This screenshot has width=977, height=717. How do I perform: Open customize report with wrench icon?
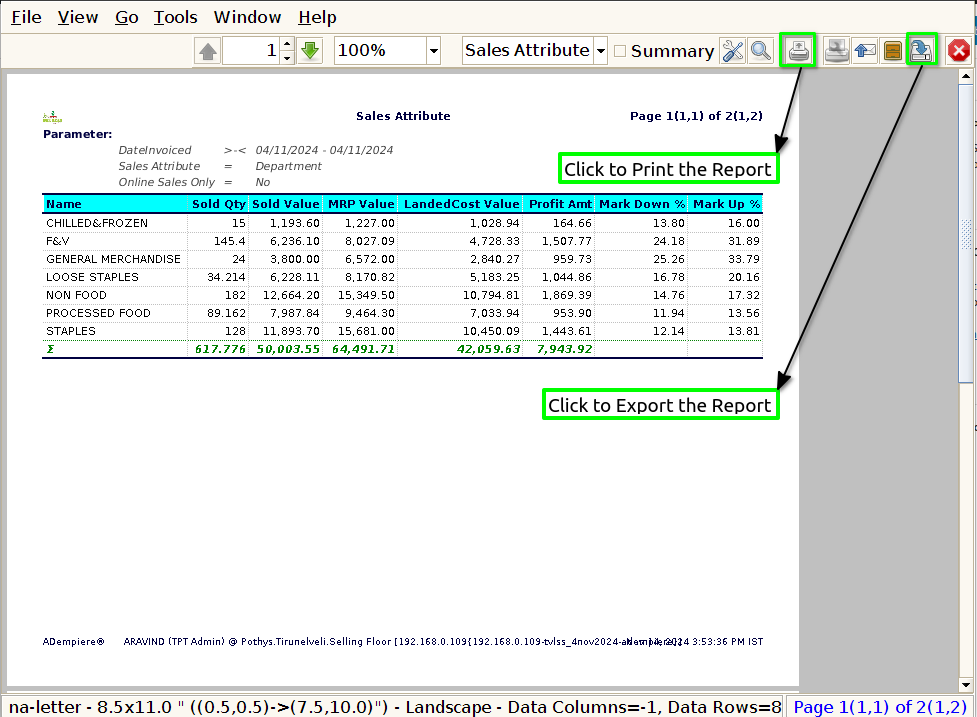pyautogui.click(x=733, y=51)
